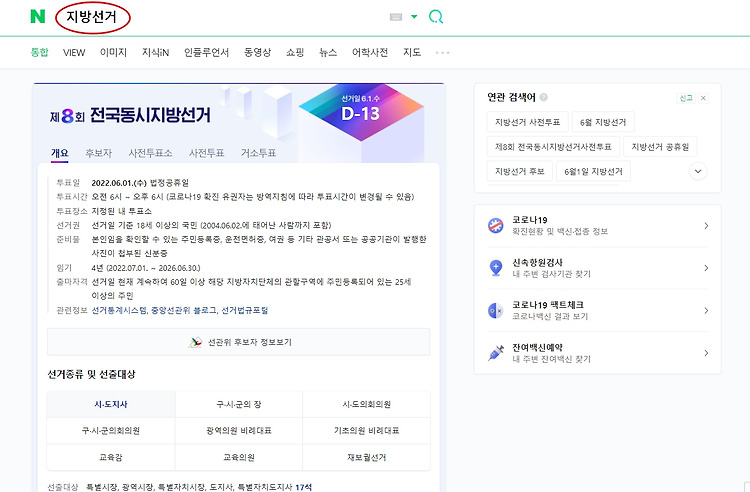Viewport: 750px width, 492px height.
Task: Show more search categories (three dots)
Action: pyautogui.click(x=442, y=53)
